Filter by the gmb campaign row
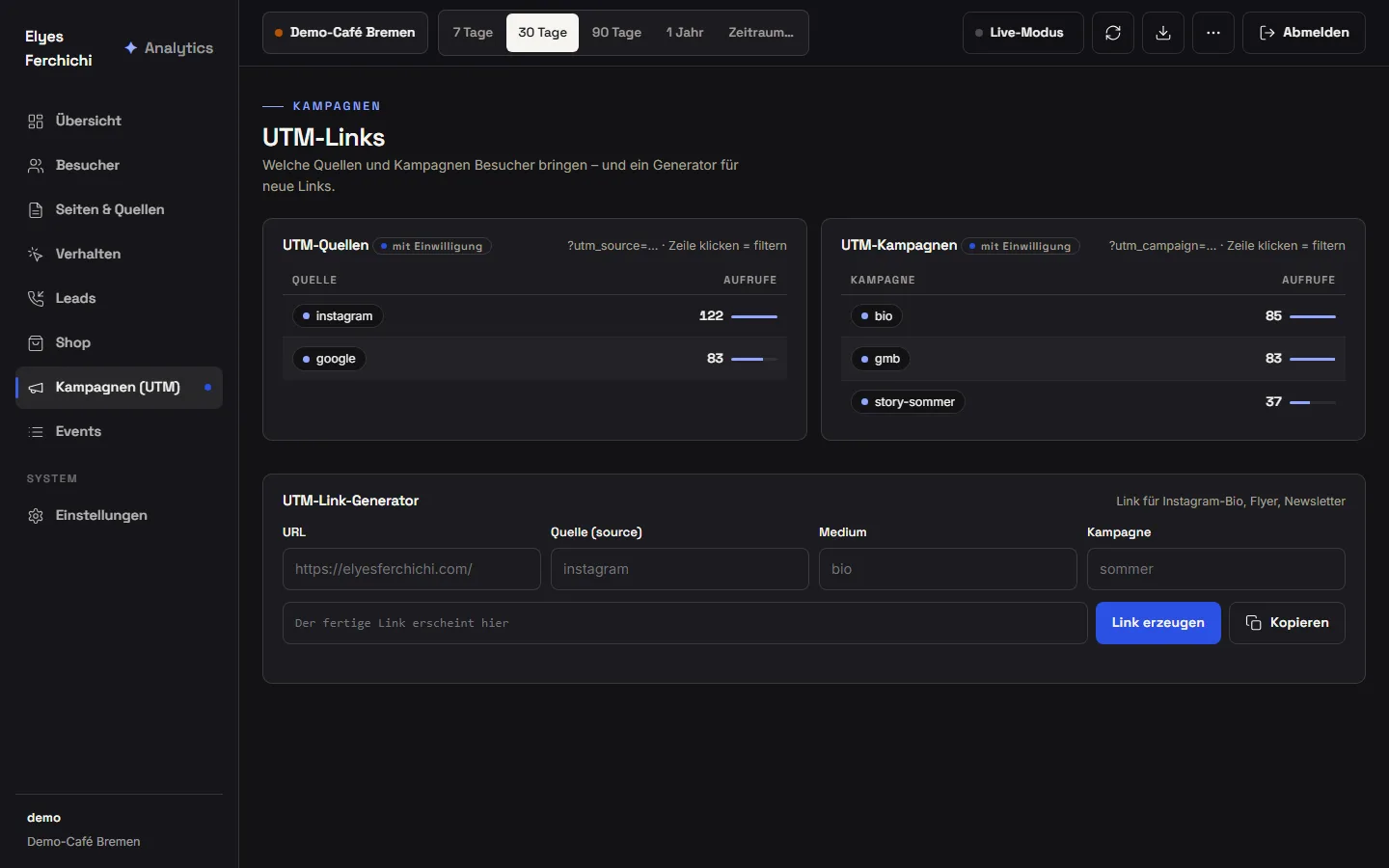Screen dimensions: 1389x868 coord(1093,359)
